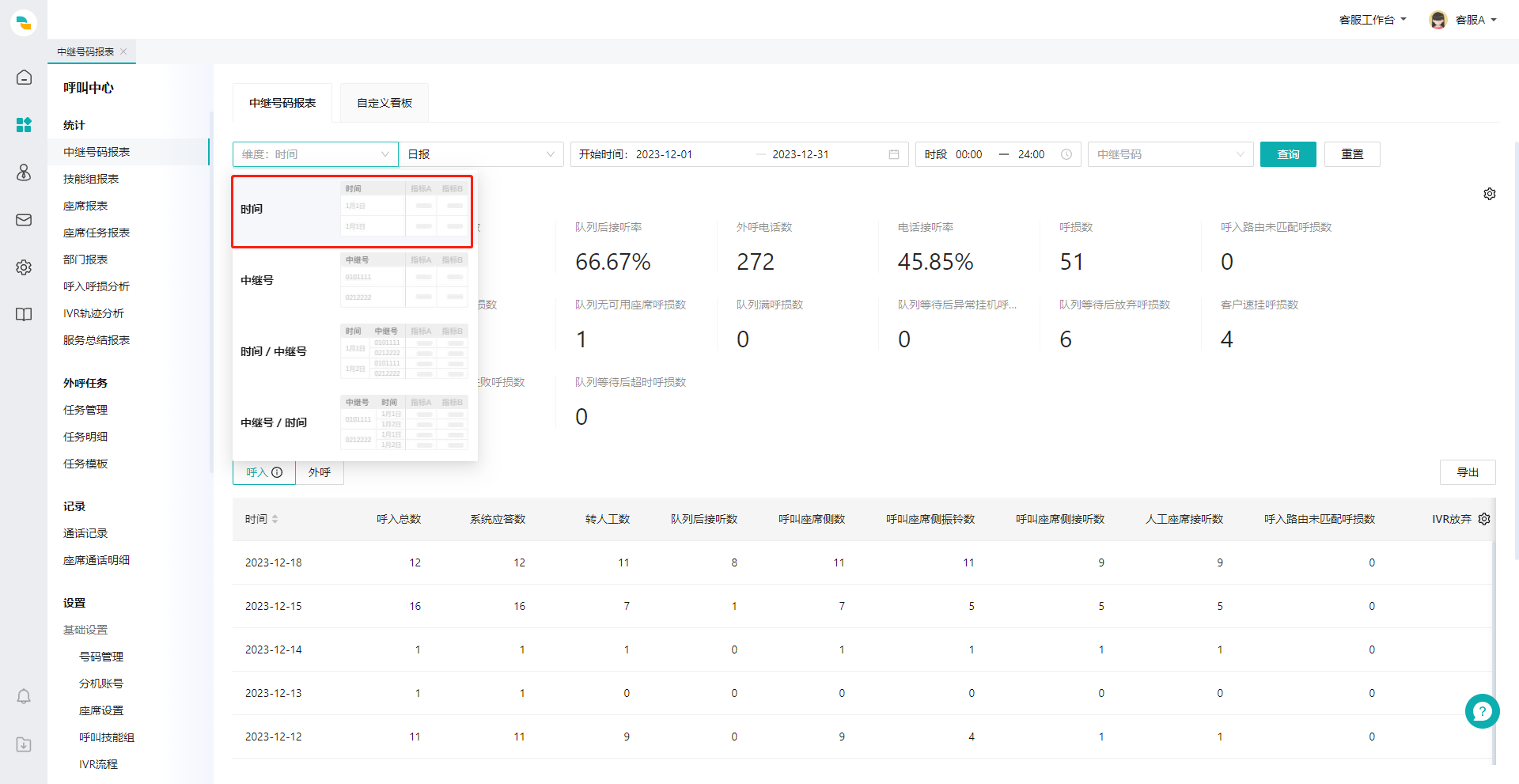Open 号码管理 in the sidebar
This screenshot has height=784, width=1519.
[101, 657]
